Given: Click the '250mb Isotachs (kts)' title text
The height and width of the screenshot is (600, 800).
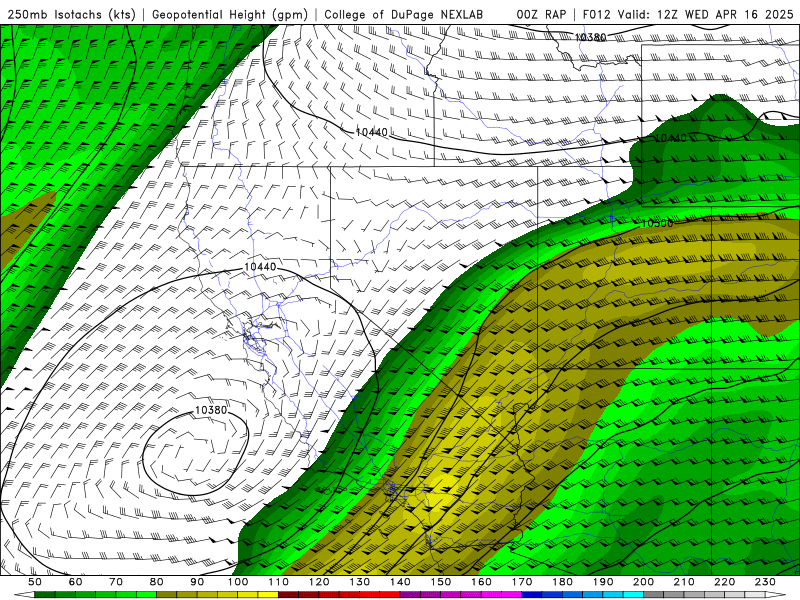Looking at the screenshot, I should coord(71,15).
